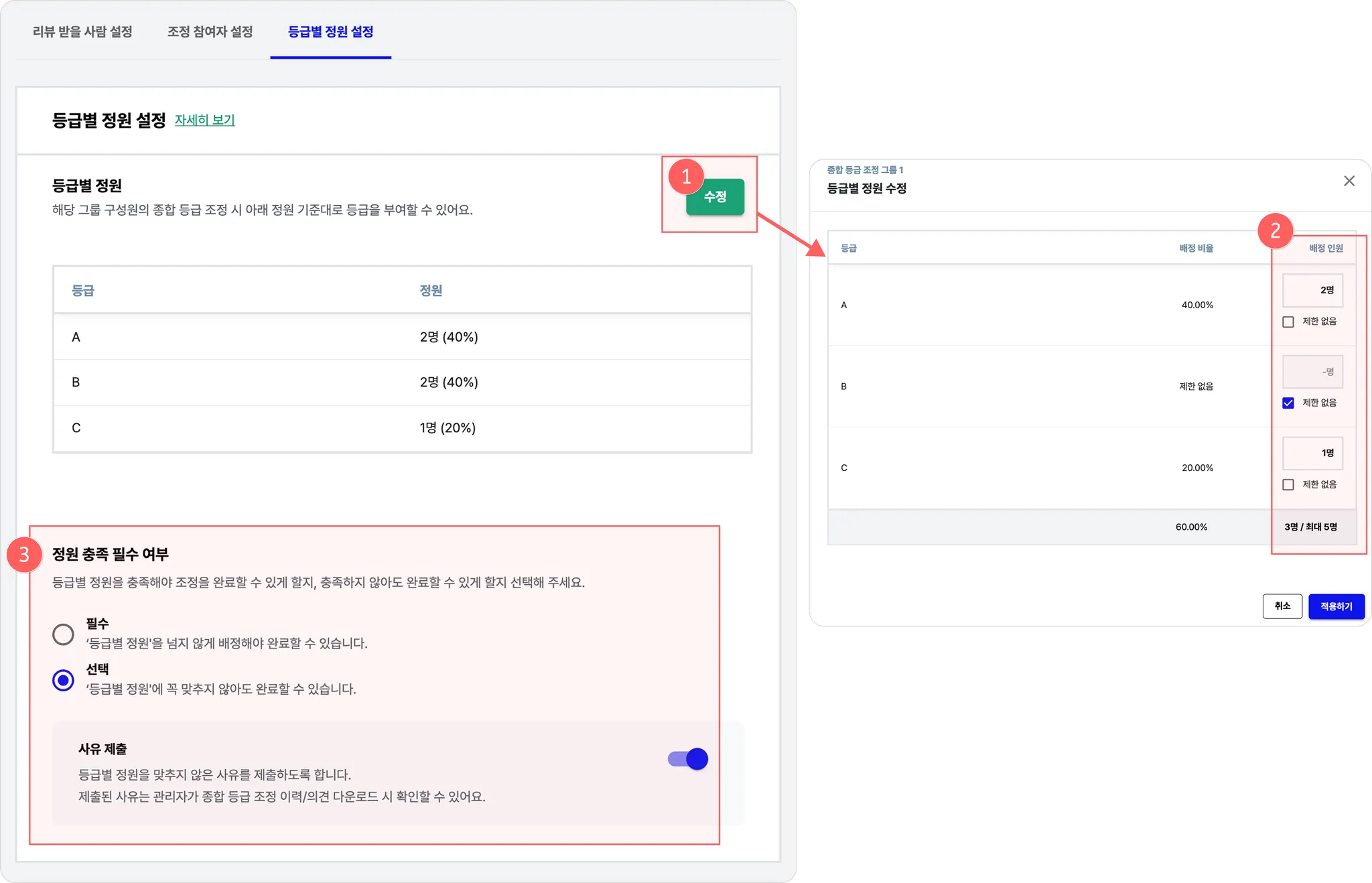1372x883 pixels.
Task: Click grade B row in 정원 table
Action: (402, 382)
